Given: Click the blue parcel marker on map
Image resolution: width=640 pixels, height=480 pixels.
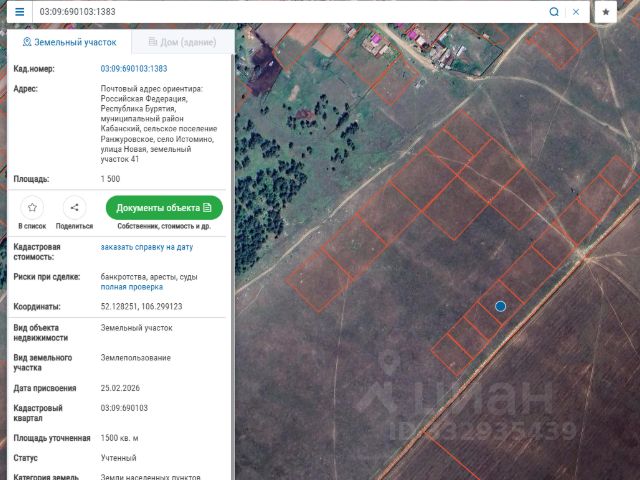Looking at the screenshot, I should tap(500, 306).
